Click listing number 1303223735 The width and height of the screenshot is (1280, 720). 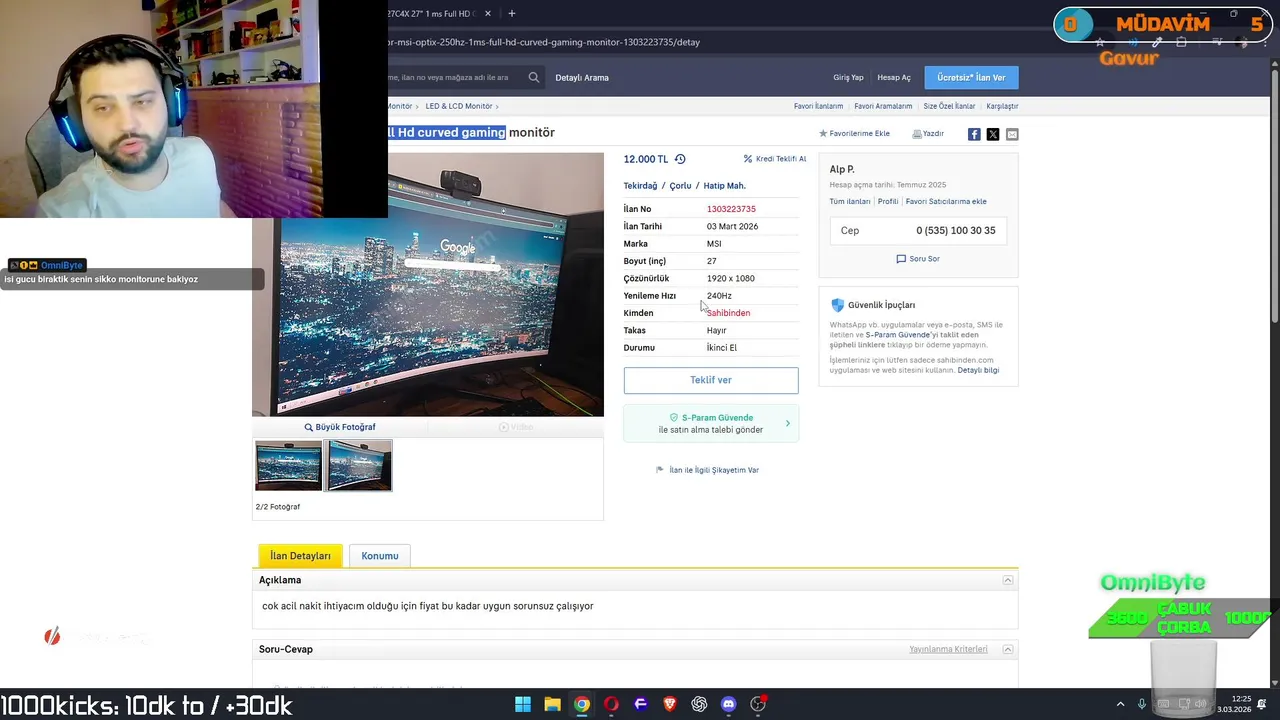tap(731, 209)
